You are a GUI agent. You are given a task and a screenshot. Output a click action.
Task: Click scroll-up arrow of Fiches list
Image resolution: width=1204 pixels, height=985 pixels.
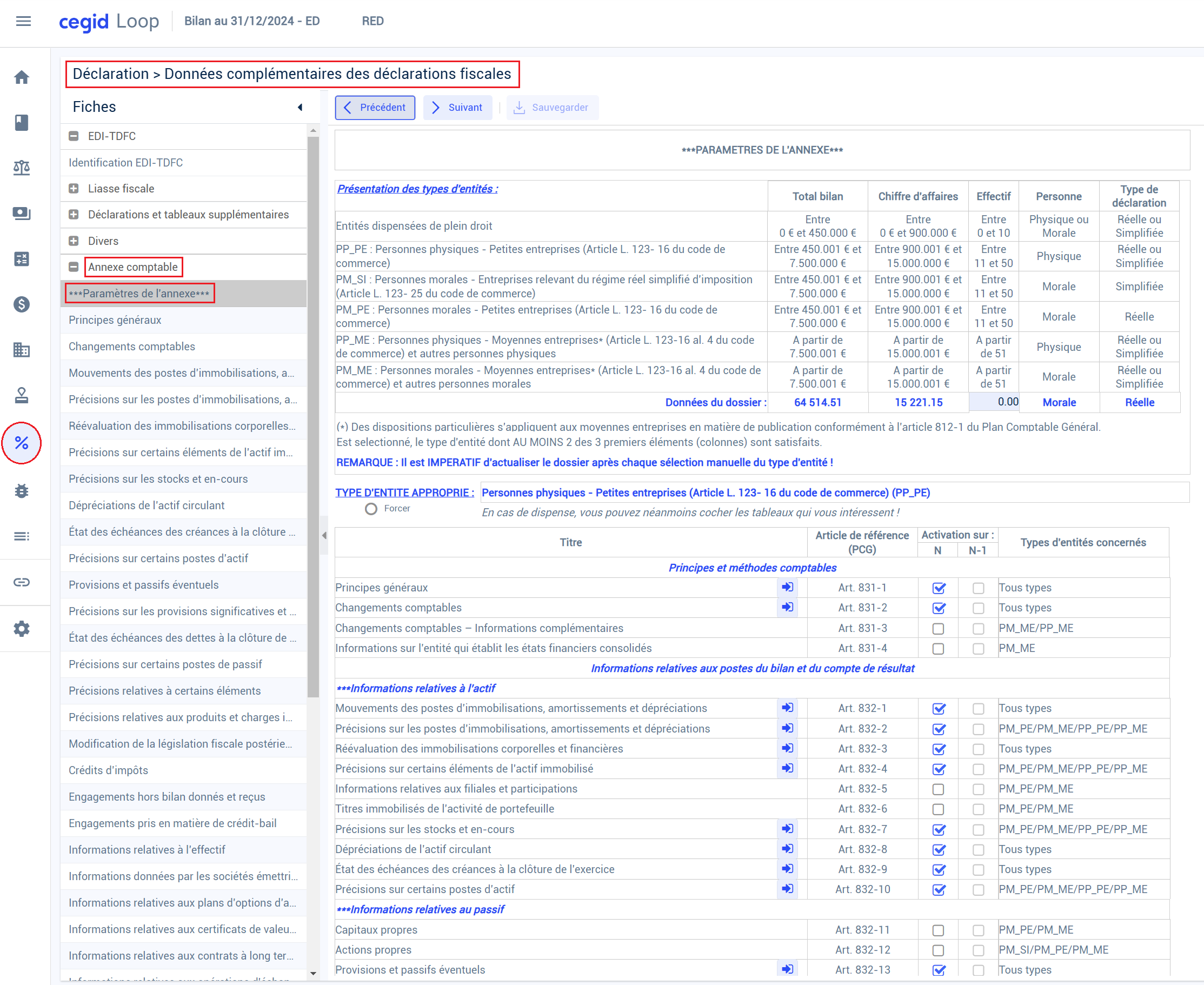click(x=313, y=130)
